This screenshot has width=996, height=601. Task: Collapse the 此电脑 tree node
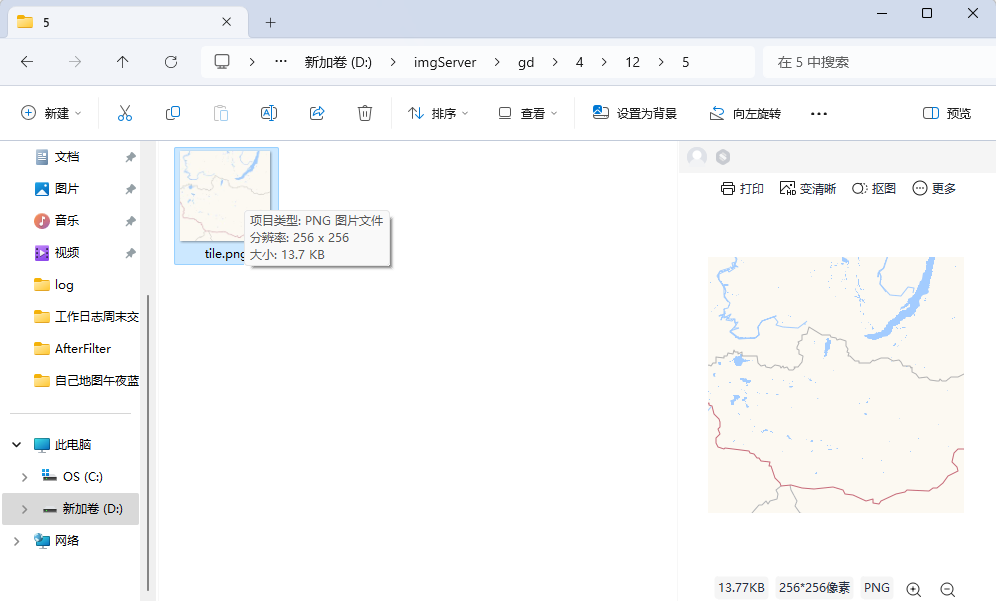click(16, 445)
